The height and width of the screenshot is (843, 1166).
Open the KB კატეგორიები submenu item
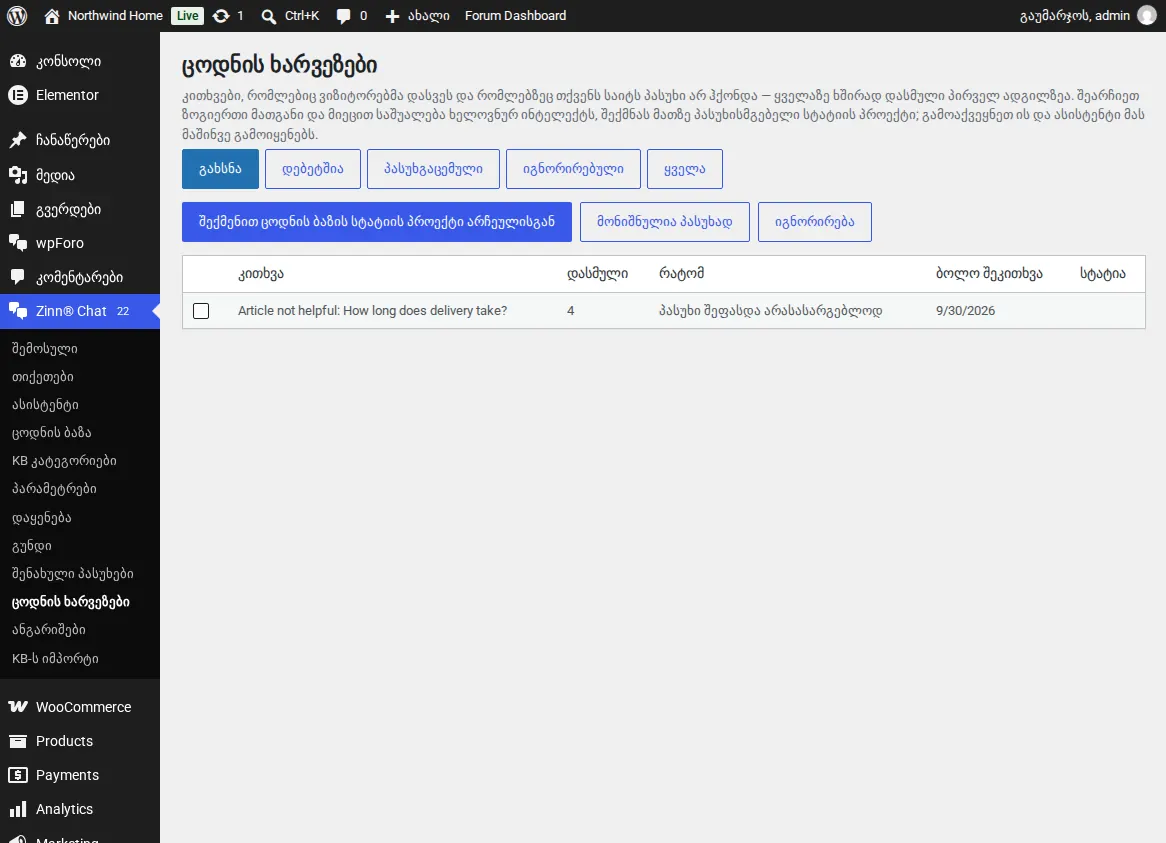click(64, 461)
